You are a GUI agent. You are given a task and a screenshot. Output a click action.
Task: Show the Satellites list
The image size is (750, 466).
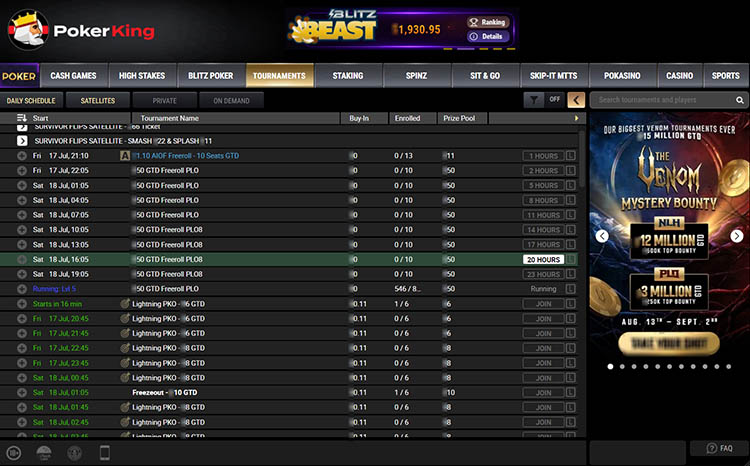98,100
